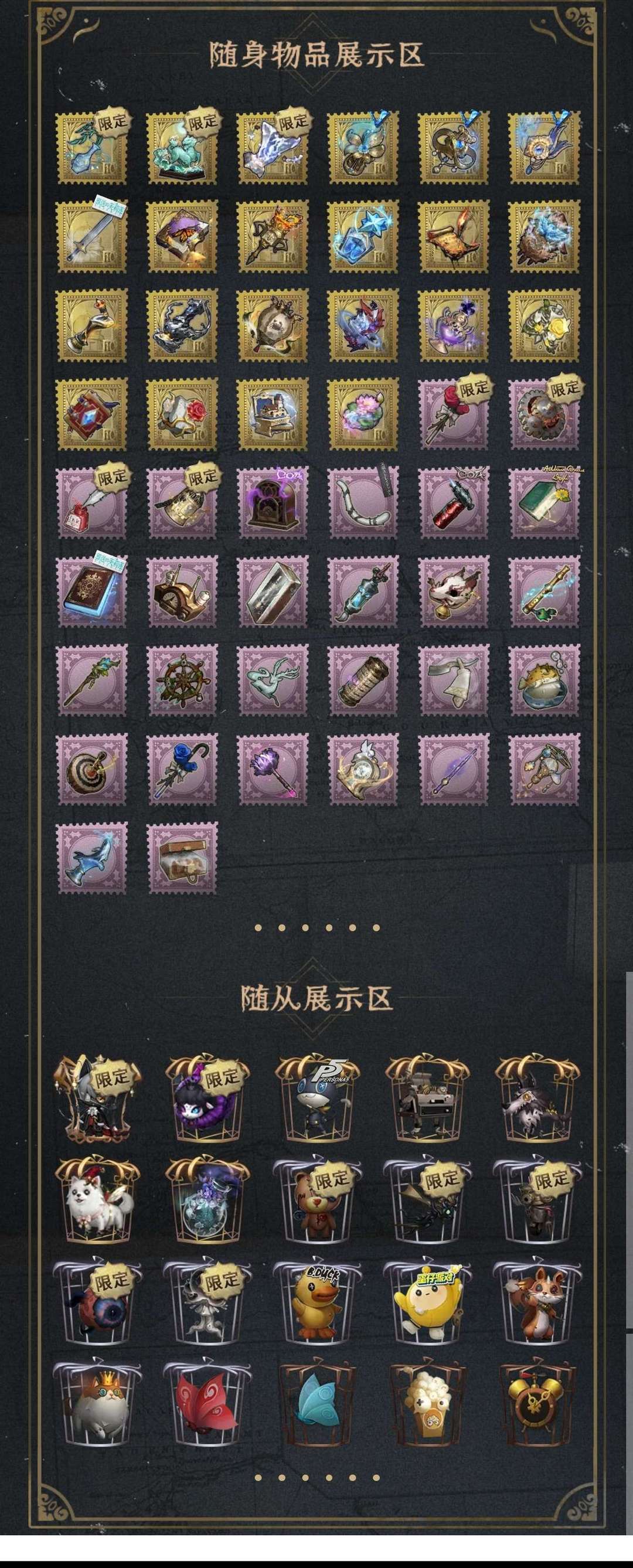
Task: Click the red rose on book stamp
Action: [183, 414]
